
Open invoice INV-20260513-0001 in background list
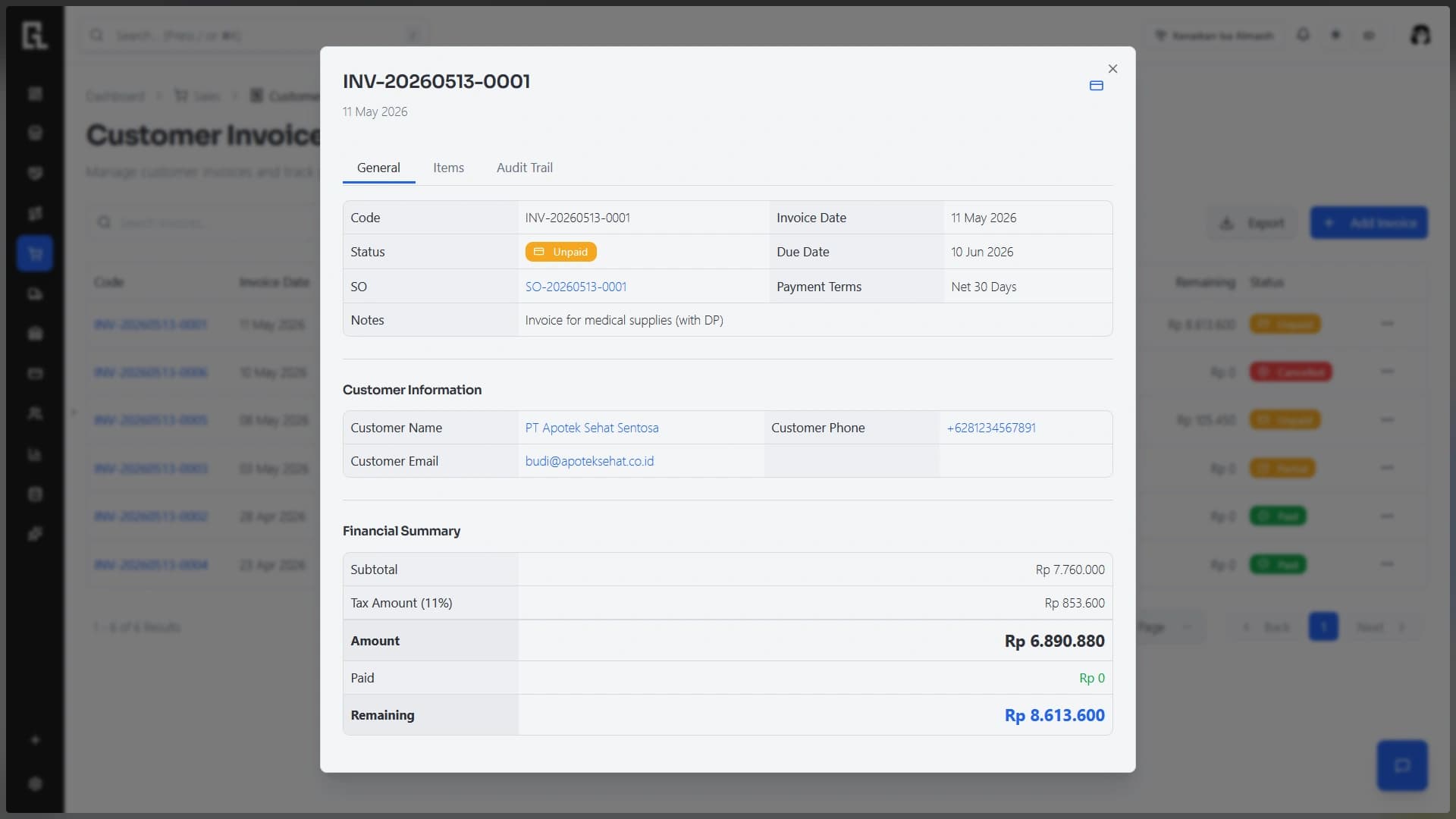(x=150, y=325)
